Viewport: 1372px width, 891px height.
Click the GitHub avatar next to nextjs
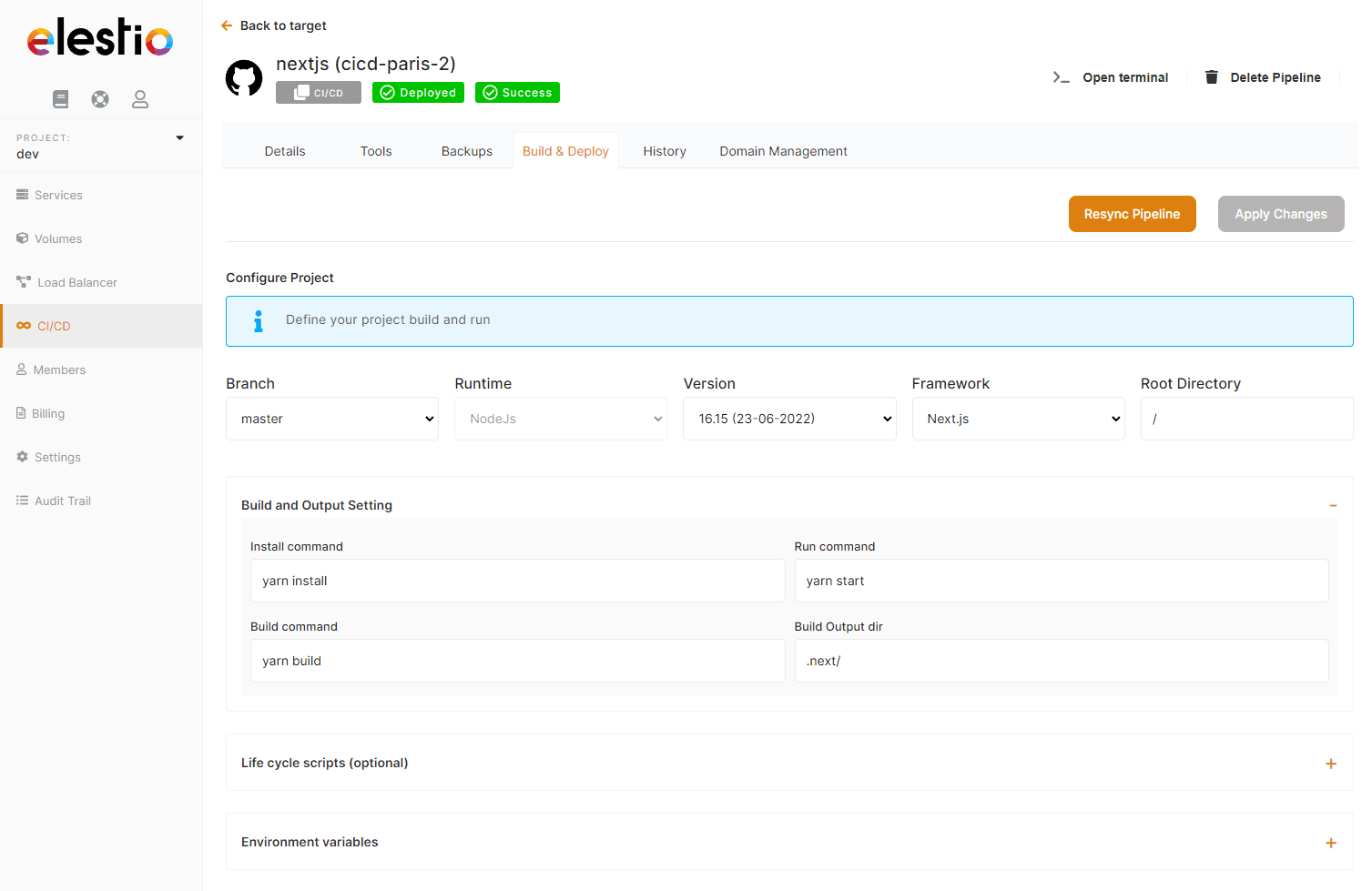coord(244,78)
